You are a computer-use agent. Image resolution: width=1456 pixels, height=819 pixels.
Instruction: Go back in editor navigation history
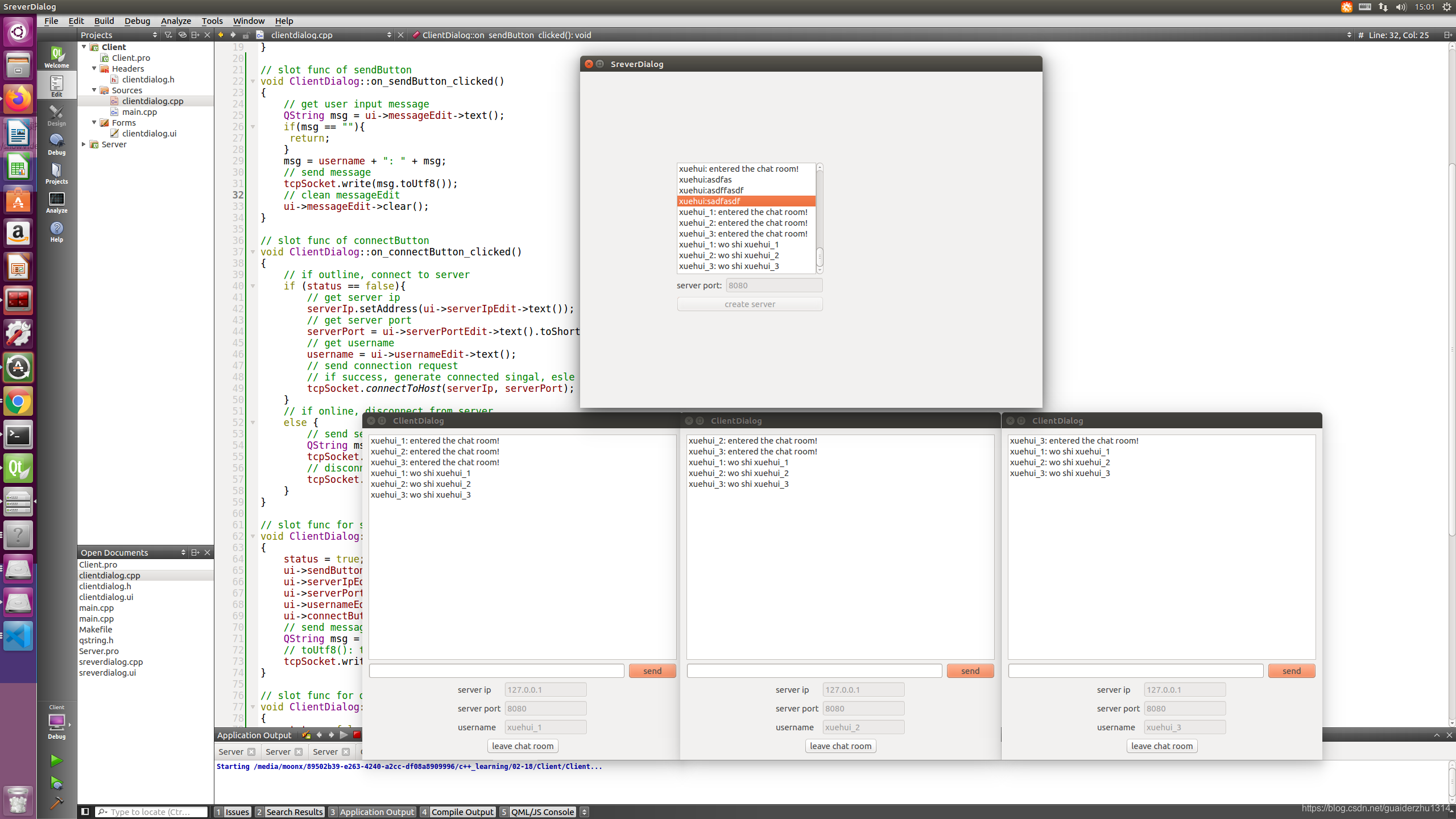coord(221,35)
